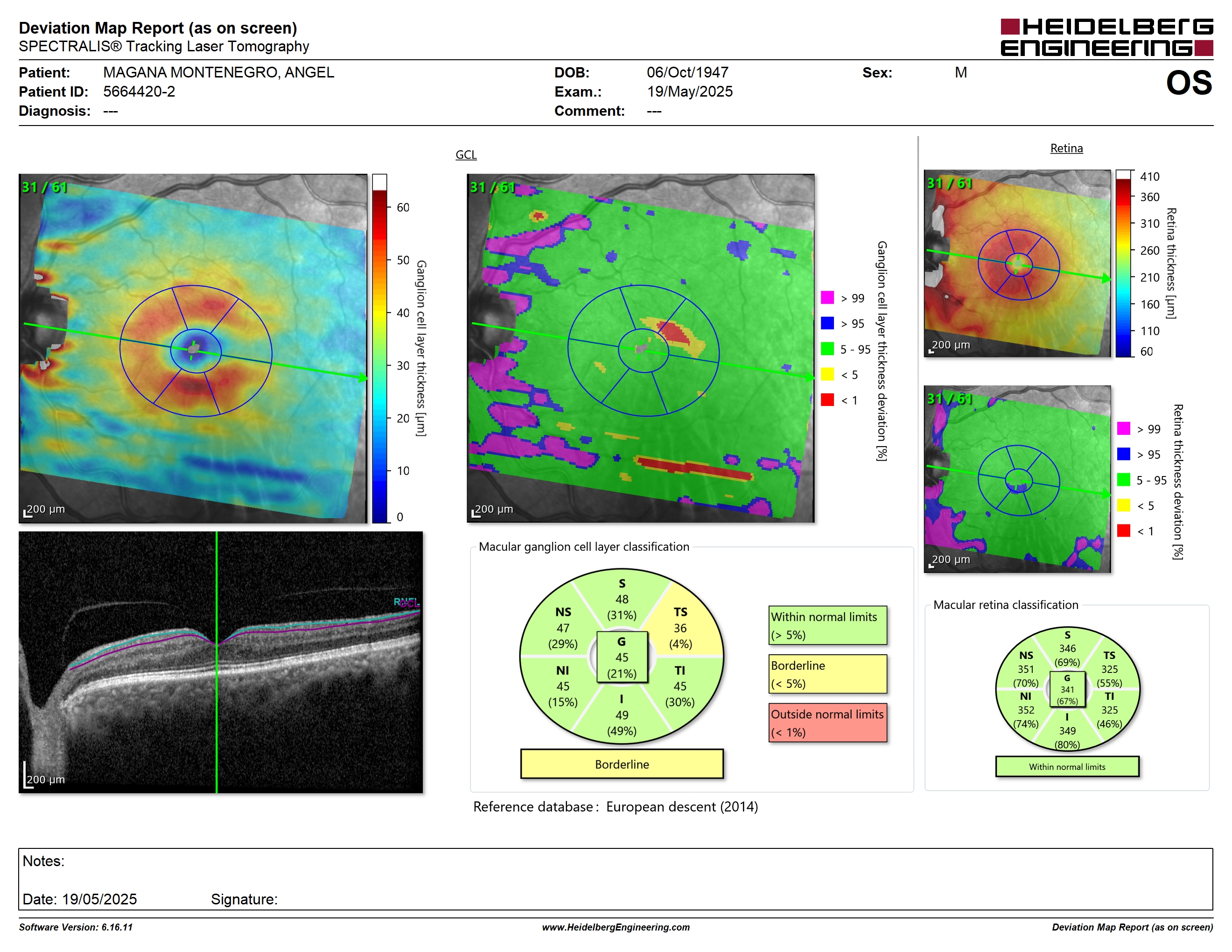Click blue > 95 swatch in GCL legend

point(827,322)
